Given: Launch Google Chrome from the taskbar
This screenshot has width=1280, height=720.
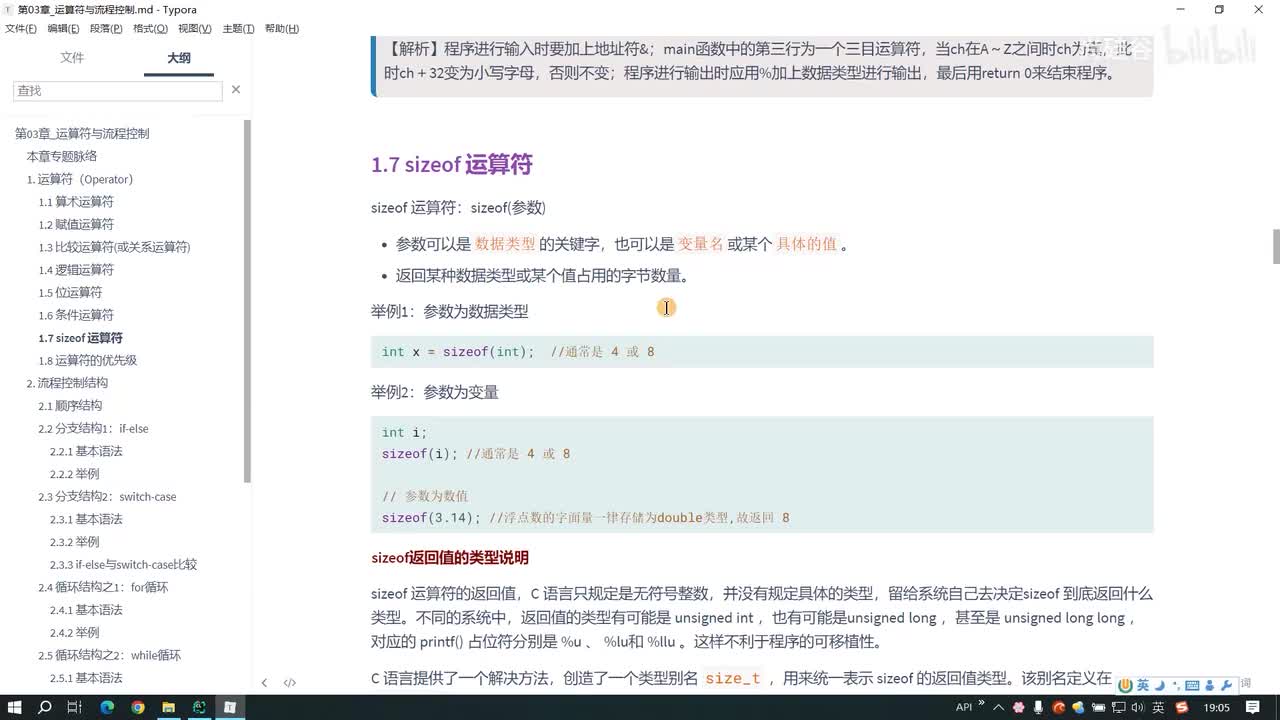Looking at the screenshot, I should 138,707.
